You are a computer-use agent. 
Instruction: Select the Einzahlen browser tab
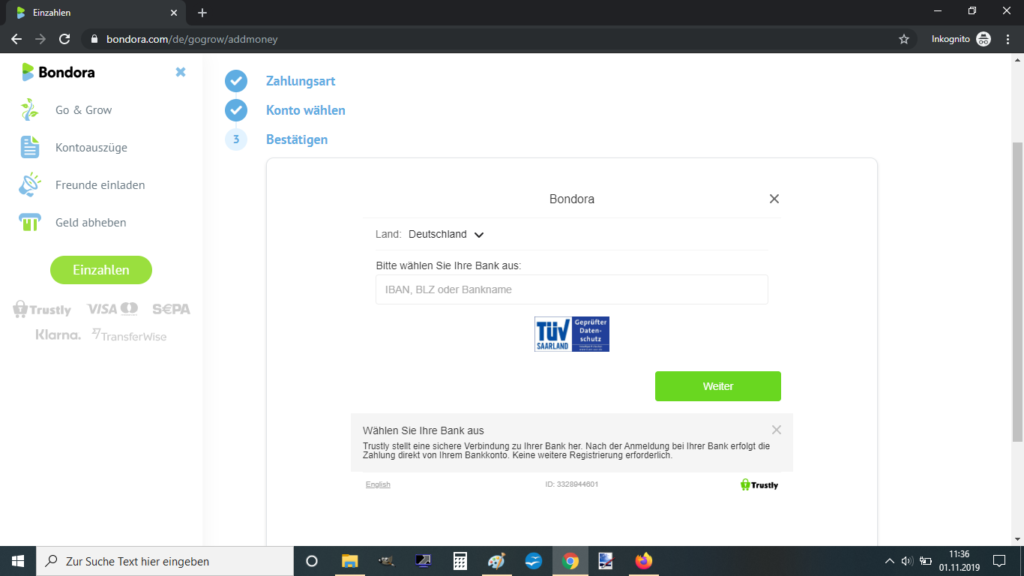pyautogui.click(x=97, y=13)
